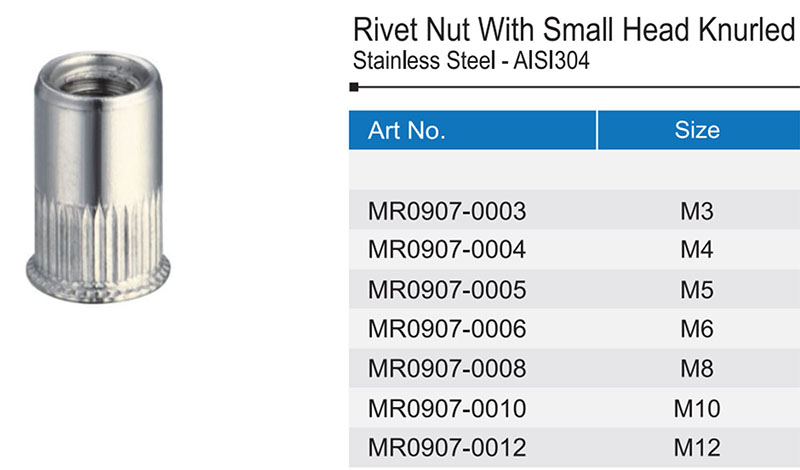
Task: Pick article number MR0907-0012
Action: click(447, 447)
